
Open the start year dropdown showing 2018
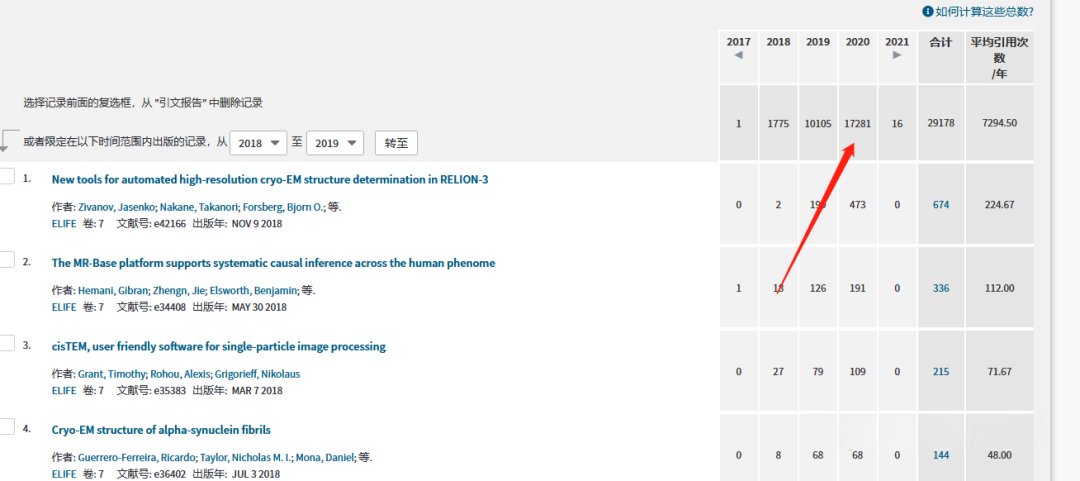coord(258,143)
